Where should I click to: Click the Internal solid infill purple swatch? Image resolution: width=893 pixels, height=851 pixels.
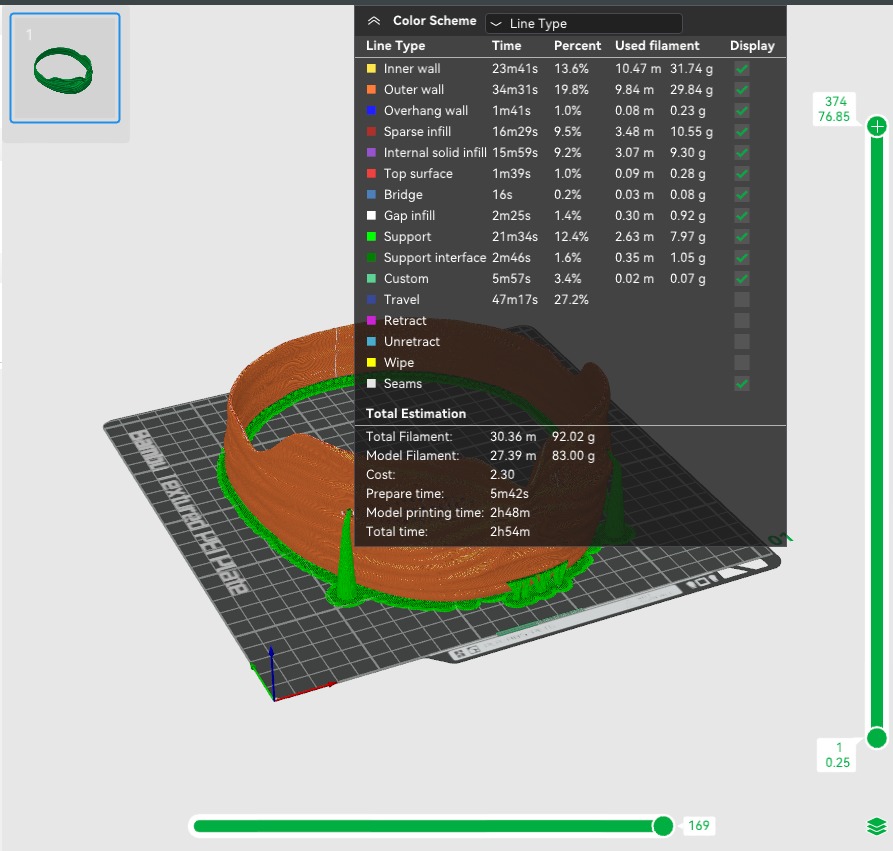(371, 153)
